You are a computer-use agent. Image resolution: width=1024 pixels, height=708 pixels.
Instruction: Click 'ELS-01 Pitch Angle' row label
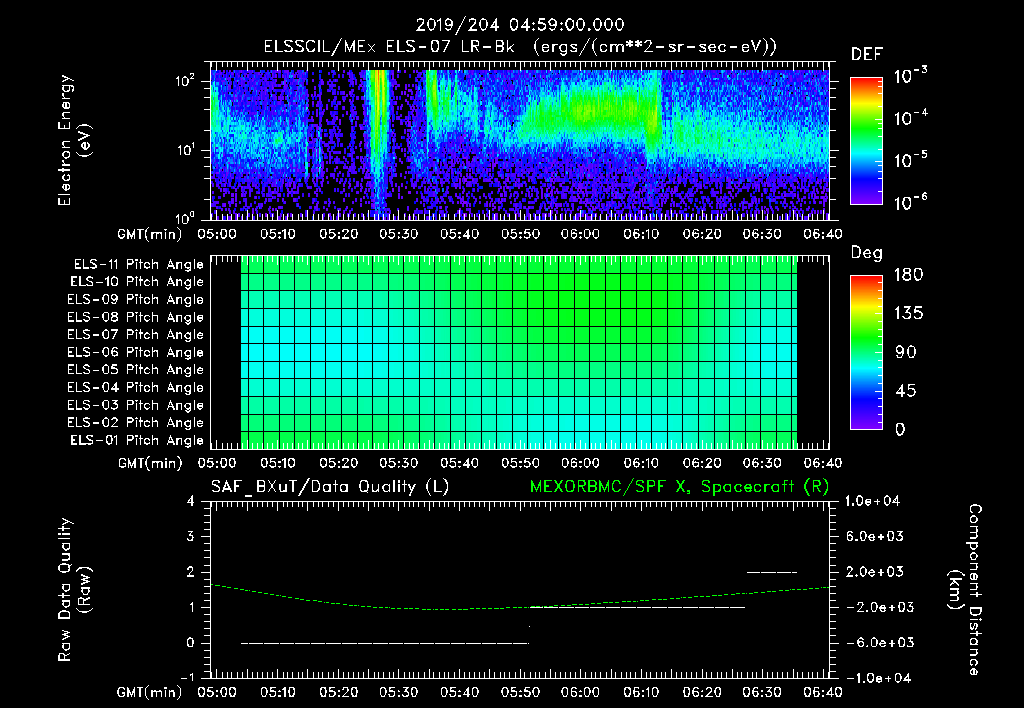pyautogui.click(x=137, y=440)
